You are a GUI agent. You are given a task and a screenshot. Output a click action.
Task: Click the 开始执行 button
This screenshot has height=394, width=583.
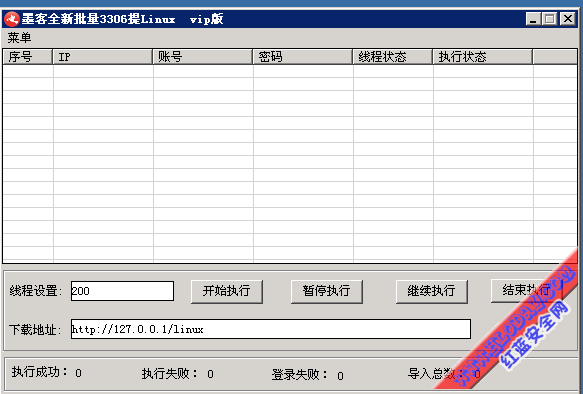coord(227,291)
